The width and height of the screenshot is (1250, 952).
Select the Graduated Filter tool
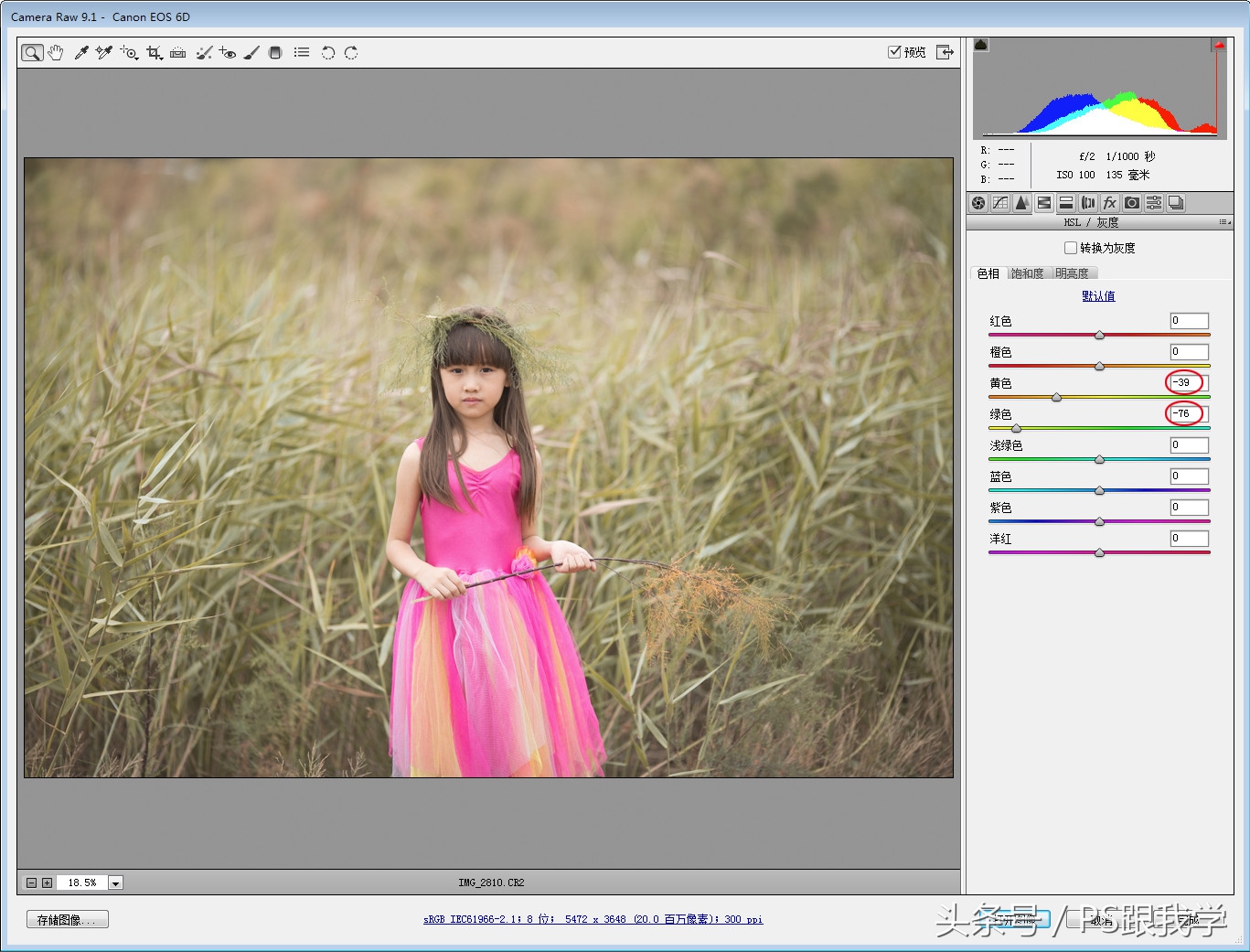(x=275, y=53)
